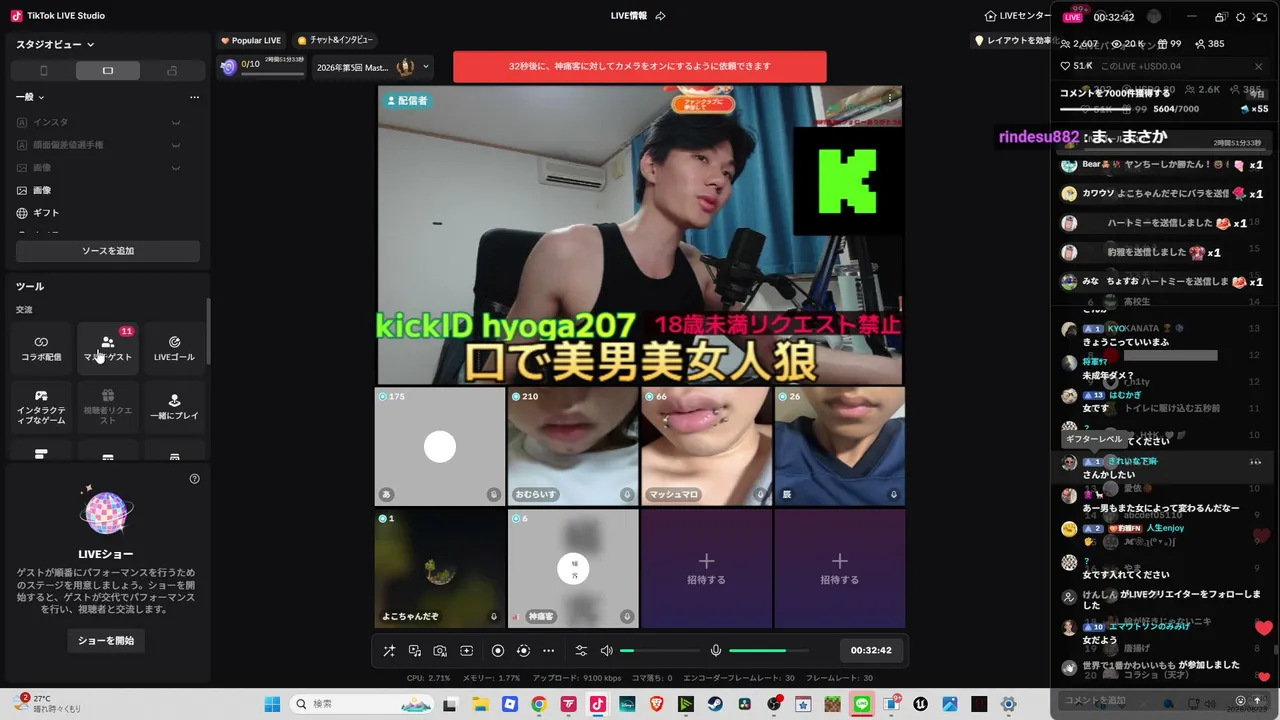Open the AI camera snapshot tool
Image resolution: width=1280 pixels, height=720 pixels.
[x=440, y=651]
